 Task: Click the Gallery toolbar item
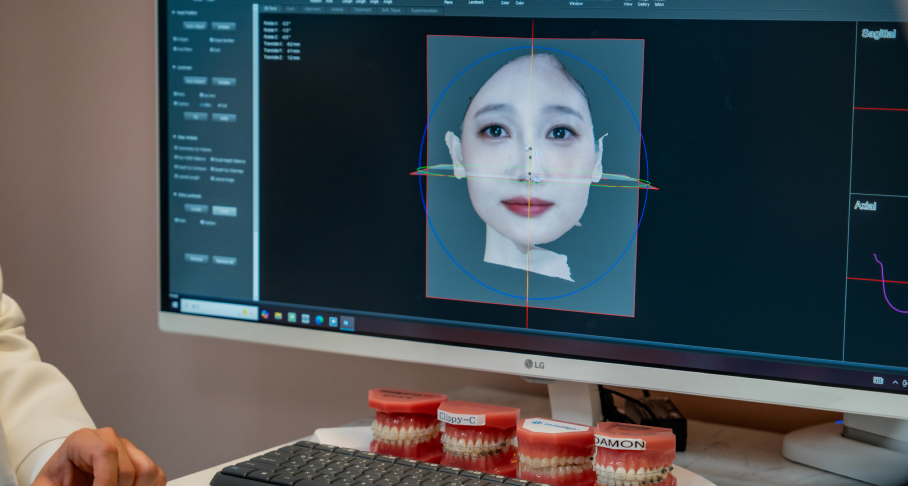644,4
